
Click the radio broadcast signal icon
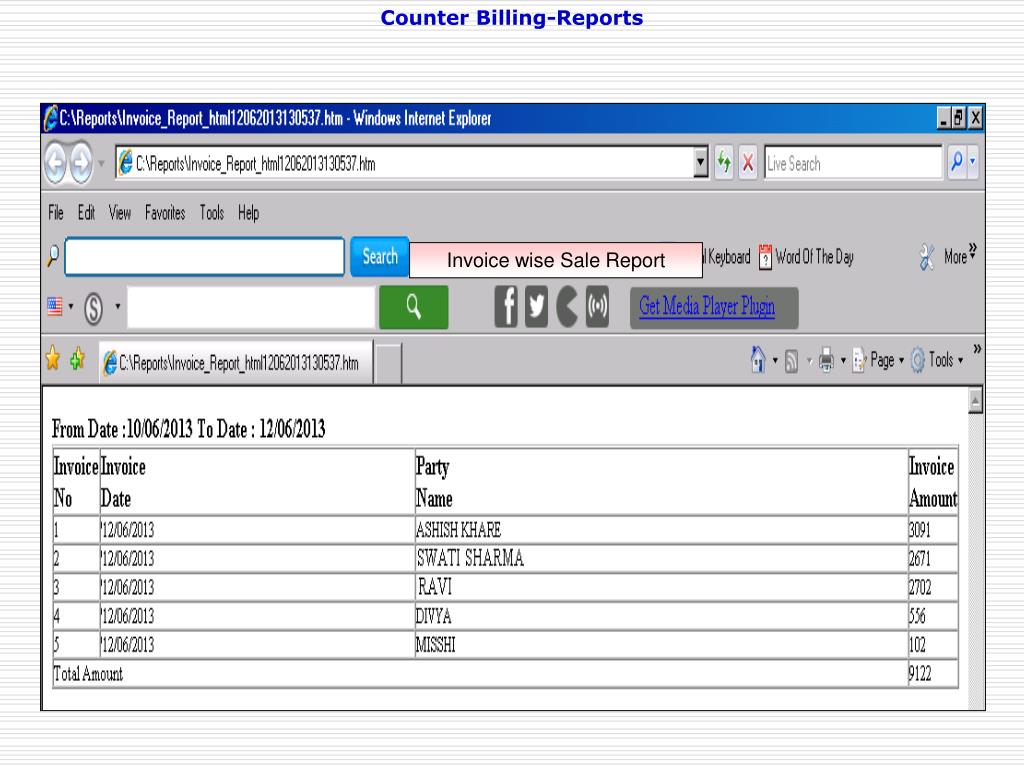point(597,306)
